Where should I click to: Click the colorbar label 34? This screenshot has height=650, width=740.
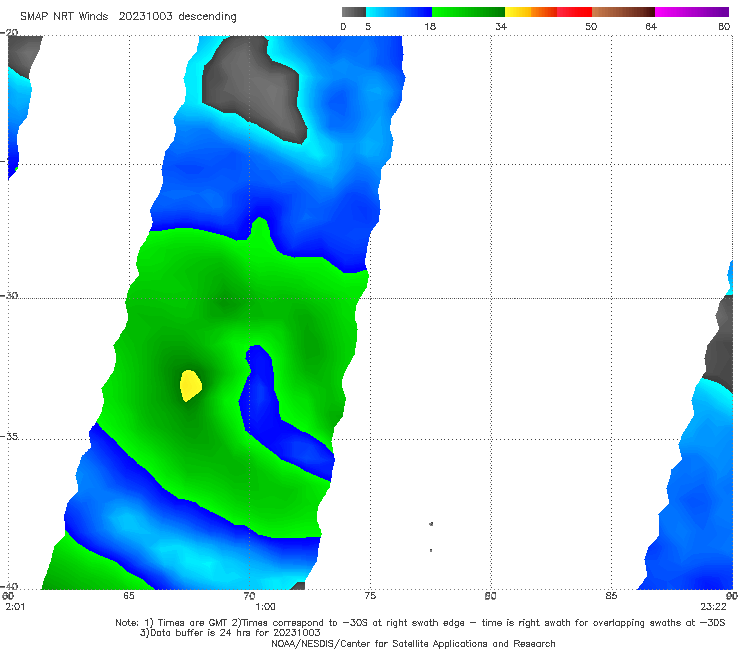501,26
